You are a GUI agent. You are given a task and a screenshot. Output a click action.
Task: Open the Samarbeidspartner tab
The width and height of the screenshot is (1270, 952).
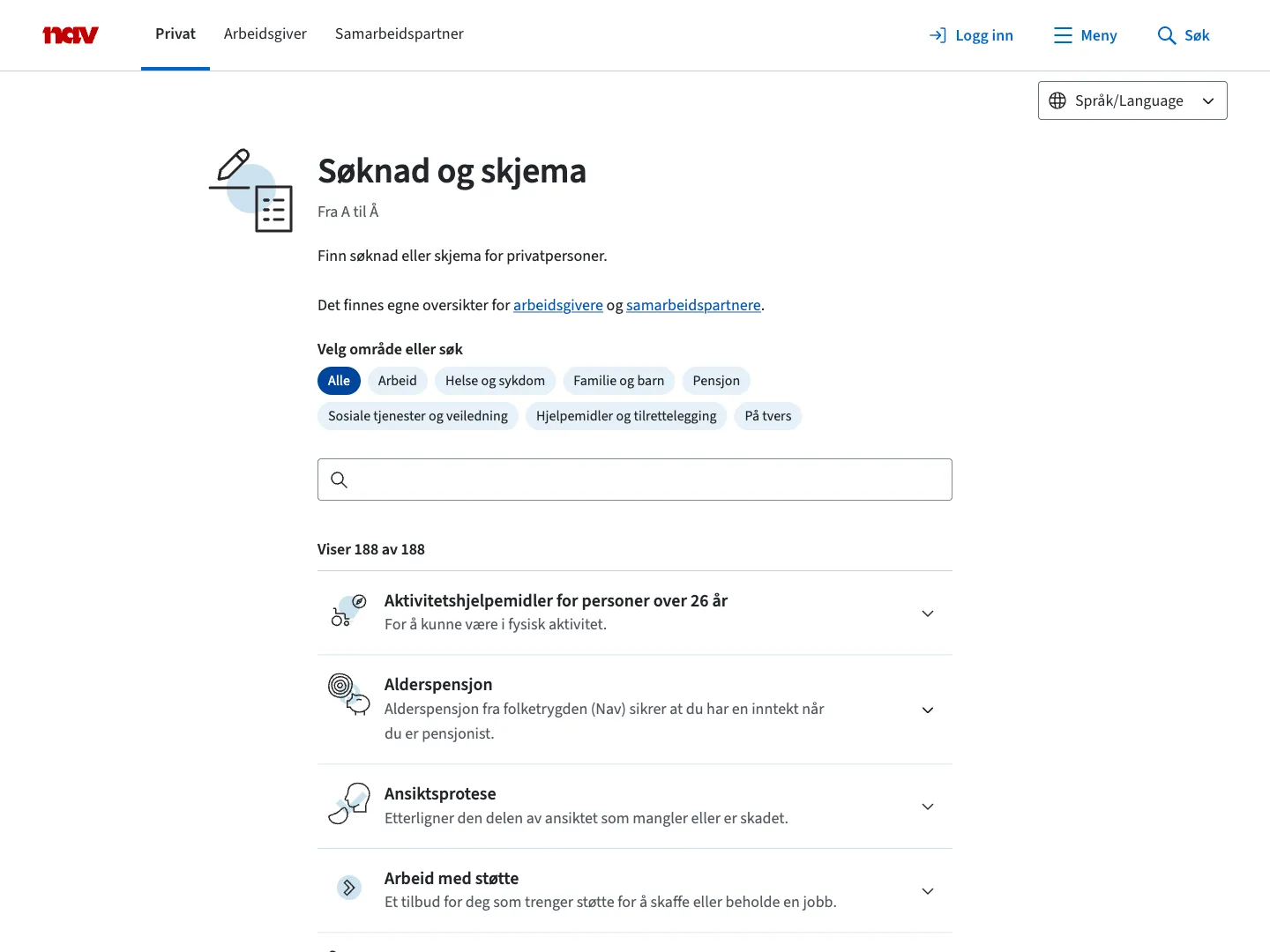tap(399, 34)
